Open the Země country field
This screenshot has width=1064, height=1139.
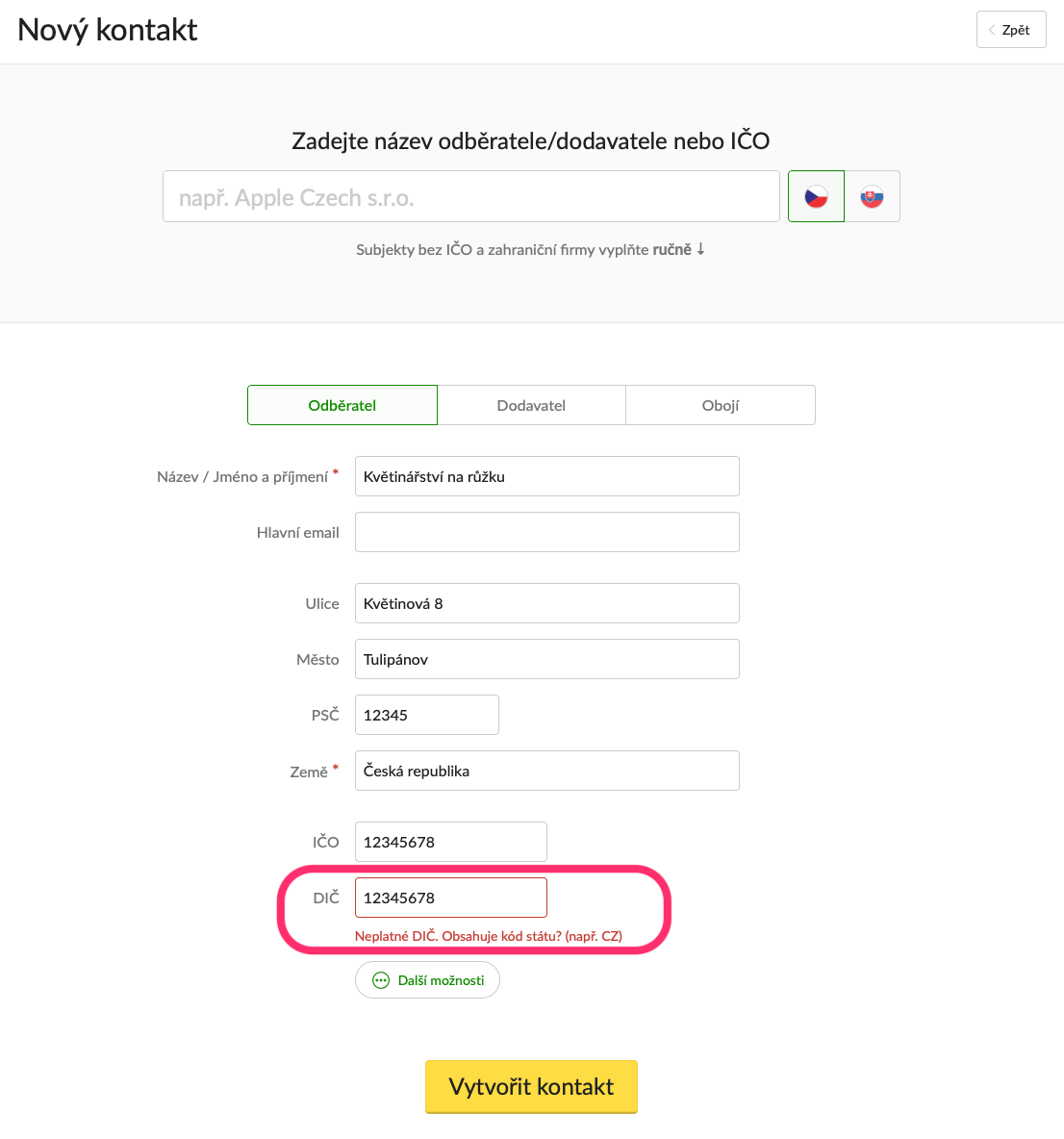[546, 771]
